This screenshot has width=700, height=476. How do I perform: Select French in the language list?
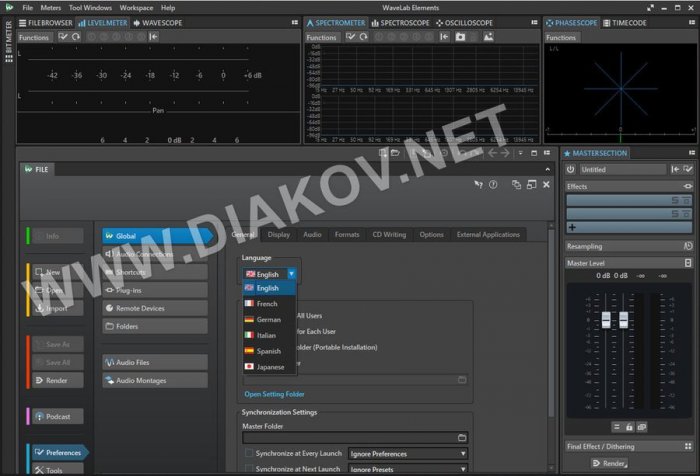click(x=269, y=304)
